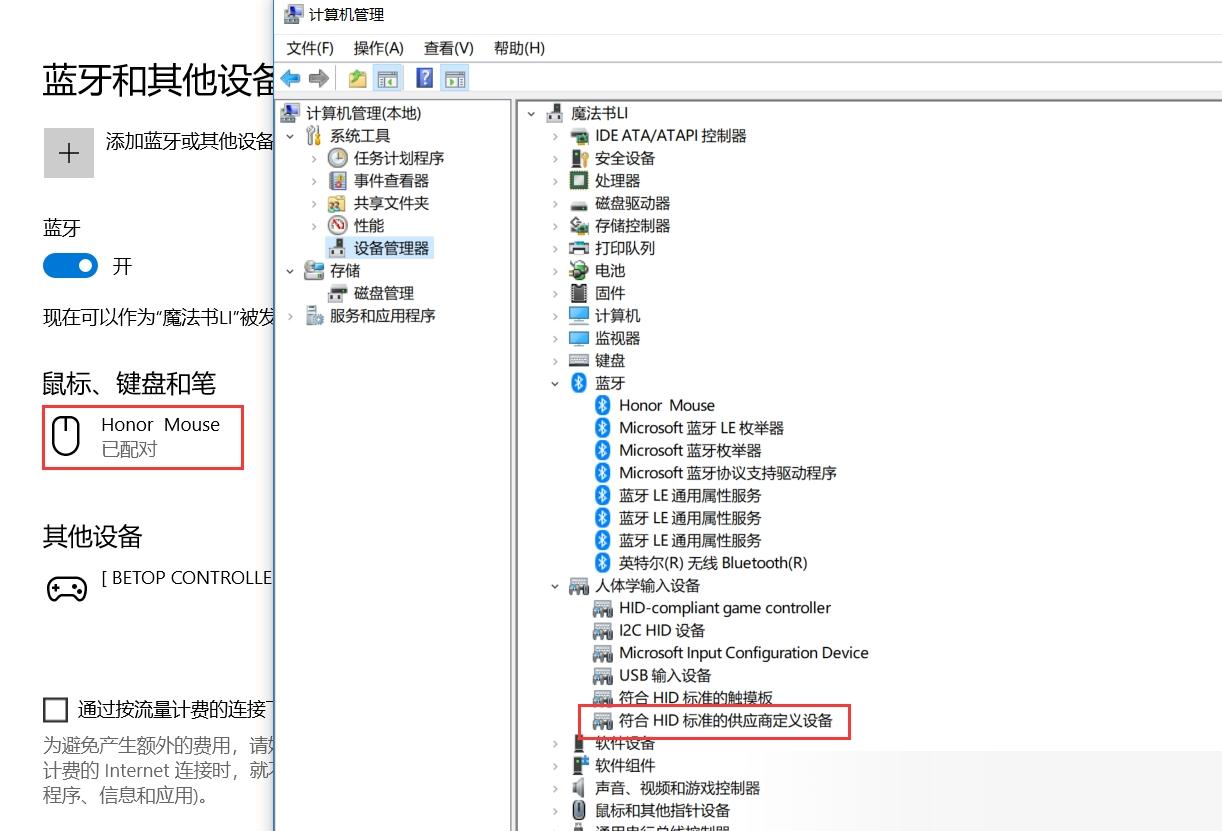1222x831 pixels.
Task: Click the show/hide action pane icon
Action: click(455, 78)
